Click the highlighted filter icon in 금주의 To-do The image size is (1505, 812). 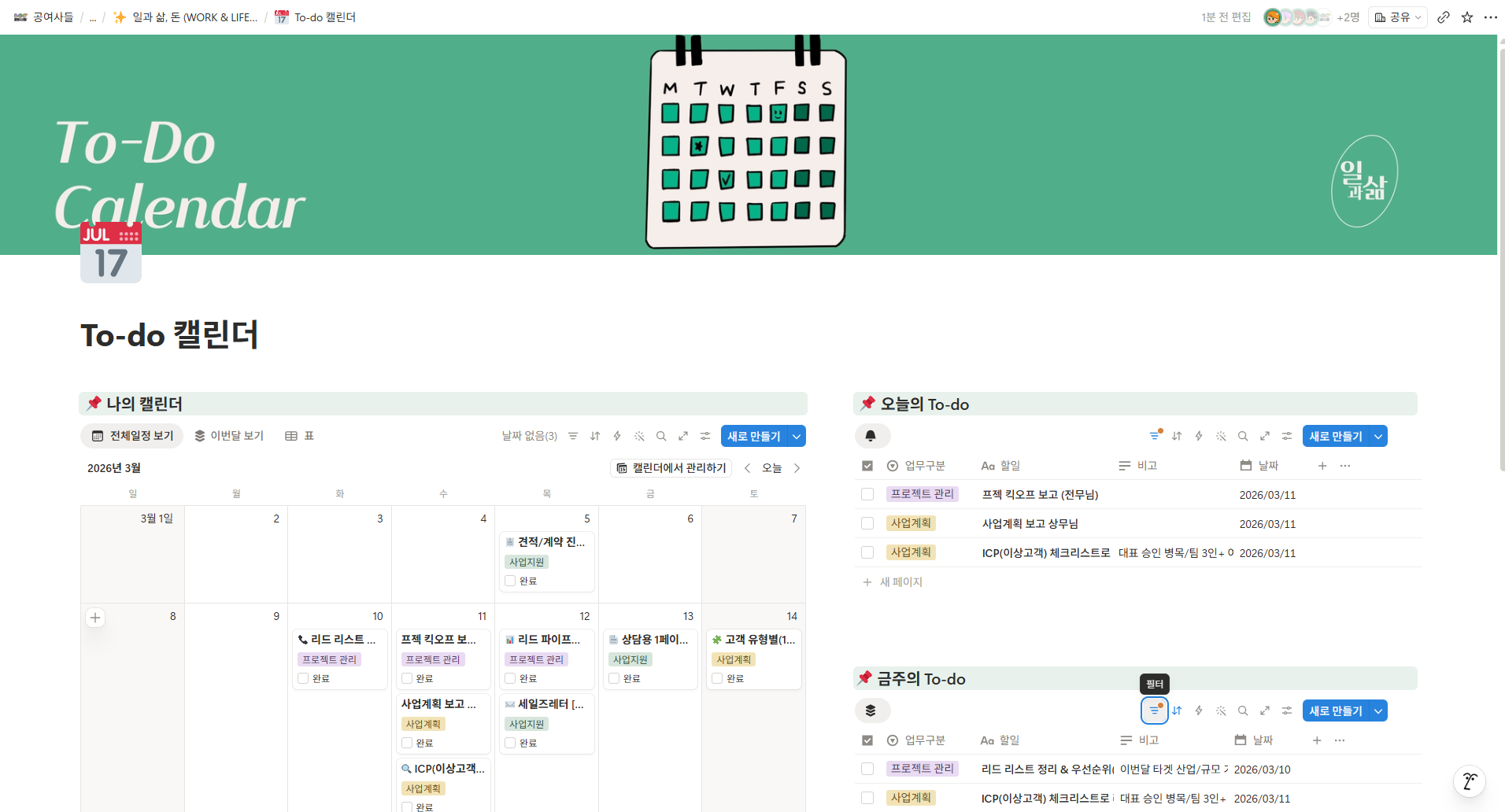click(x=1155, y=710)
